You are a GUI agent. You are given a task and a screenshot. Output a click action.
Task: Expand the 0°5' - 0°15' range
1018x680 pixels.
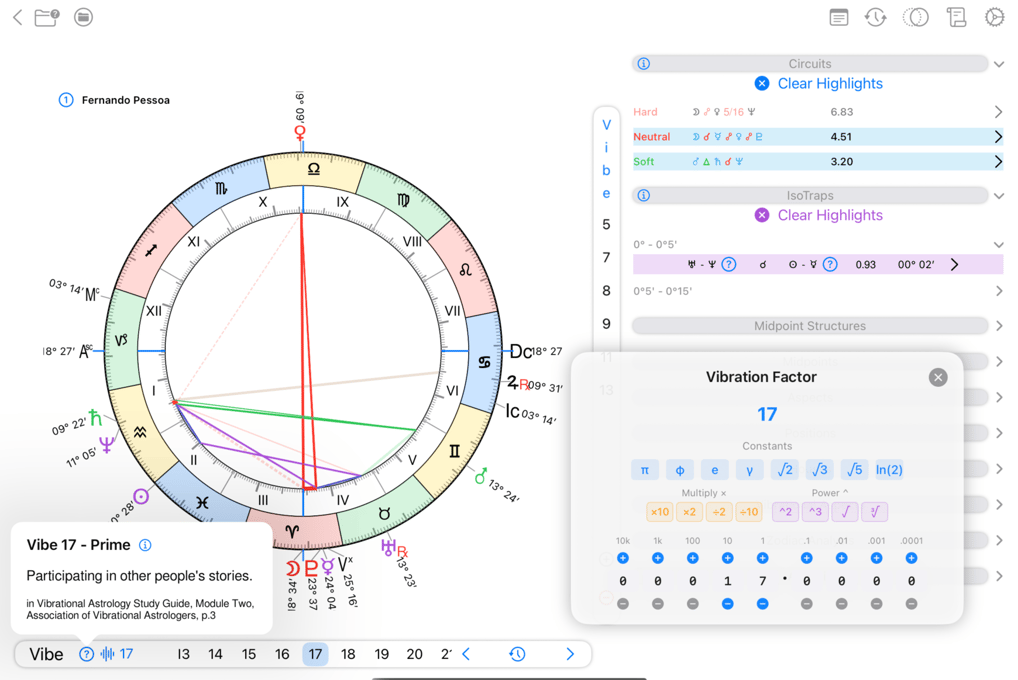pos(999,291)
